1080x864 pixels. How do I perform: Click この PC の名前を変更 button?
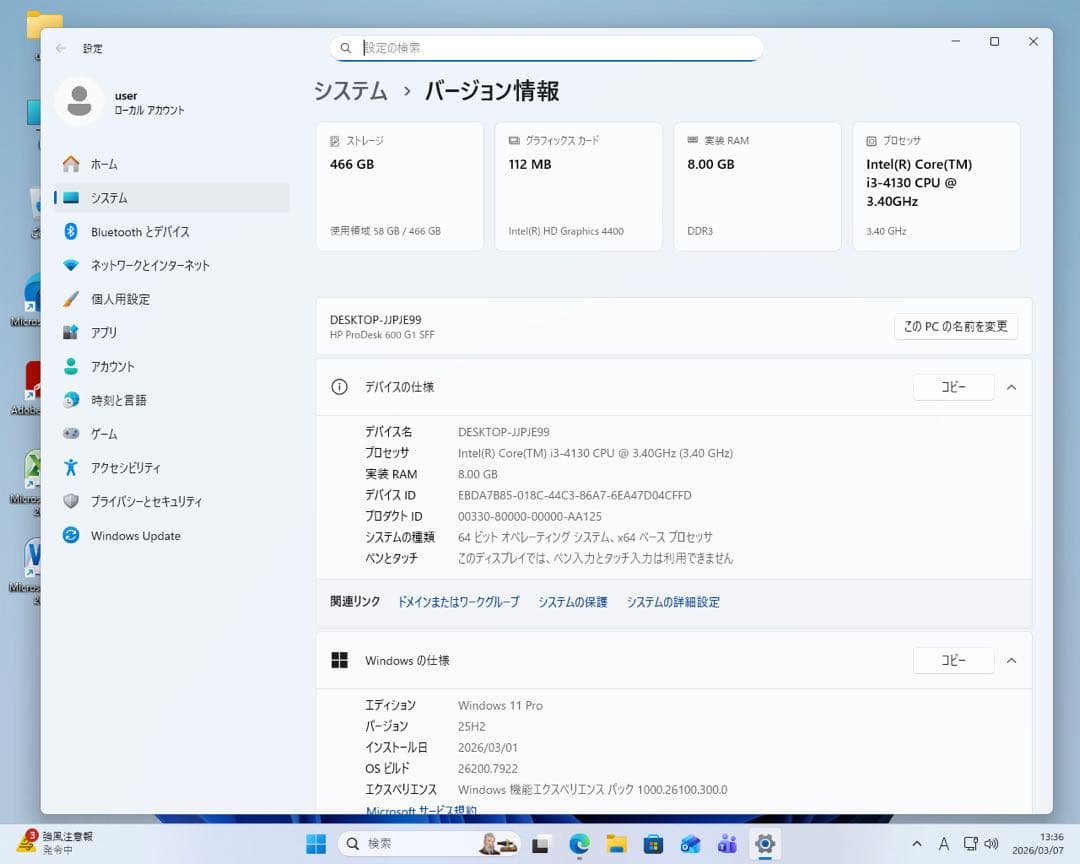(x=955, y=327)
